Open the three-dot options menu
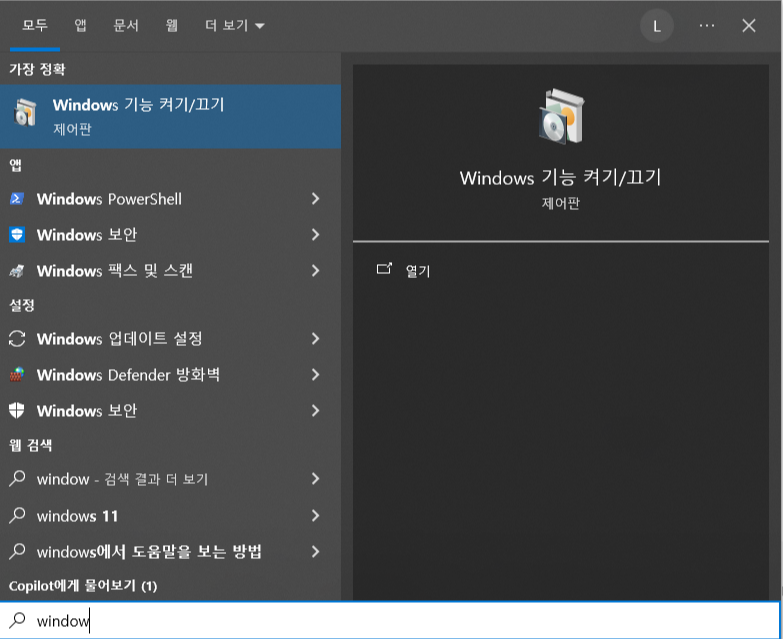Viewport: 783px width, 639px height. [707, 25]
